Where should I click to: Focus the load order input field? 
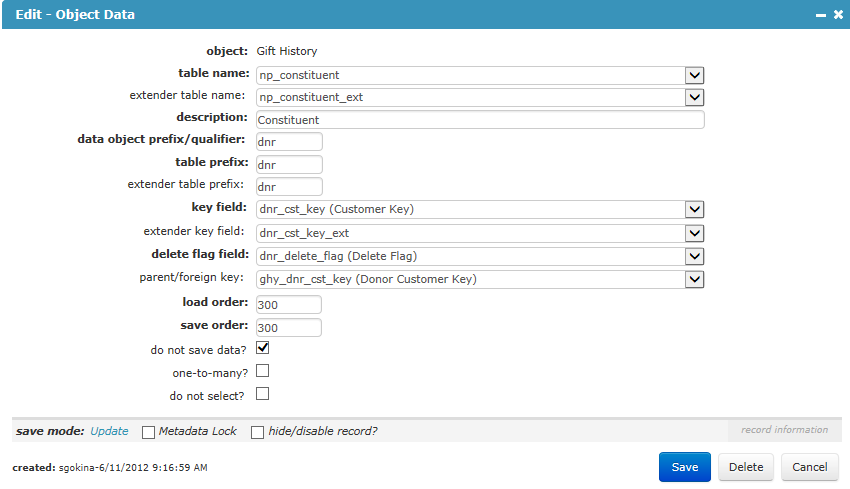click(x=288, y=305)
